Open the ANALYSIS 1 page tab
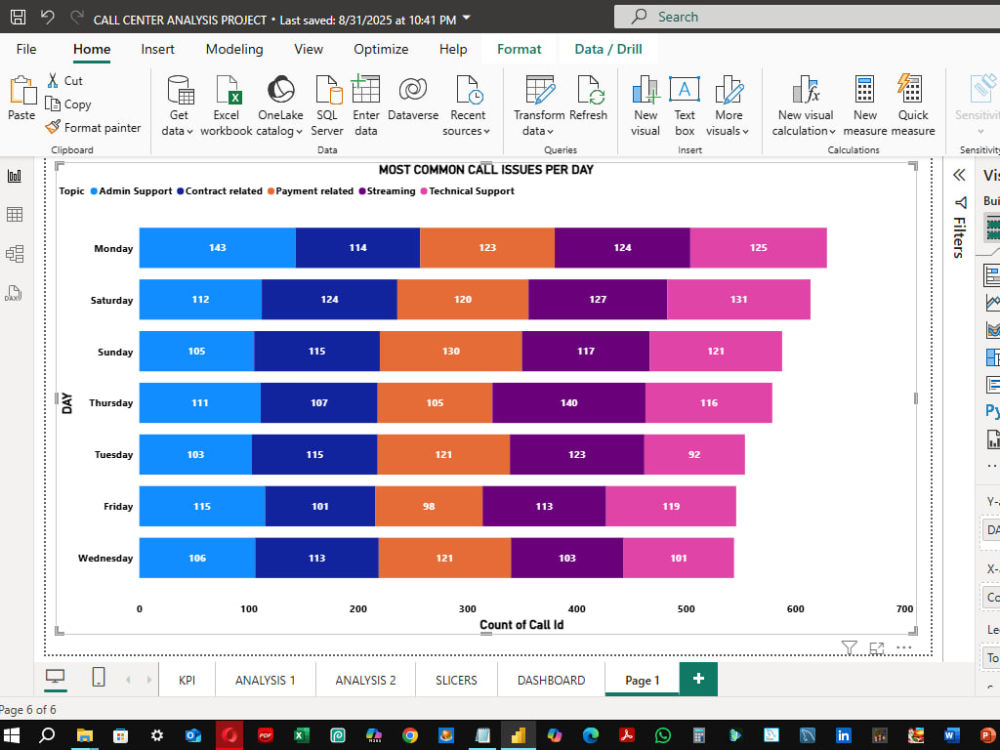The height and width of the screenshot is (750, 1000). point(265,680)
